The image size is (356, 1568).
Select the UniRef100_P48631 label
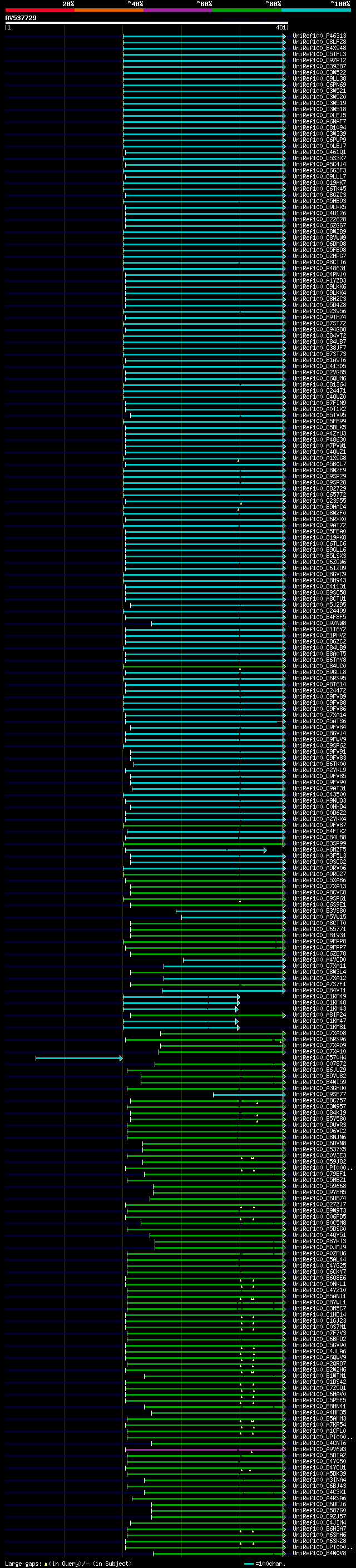(319, 269)
